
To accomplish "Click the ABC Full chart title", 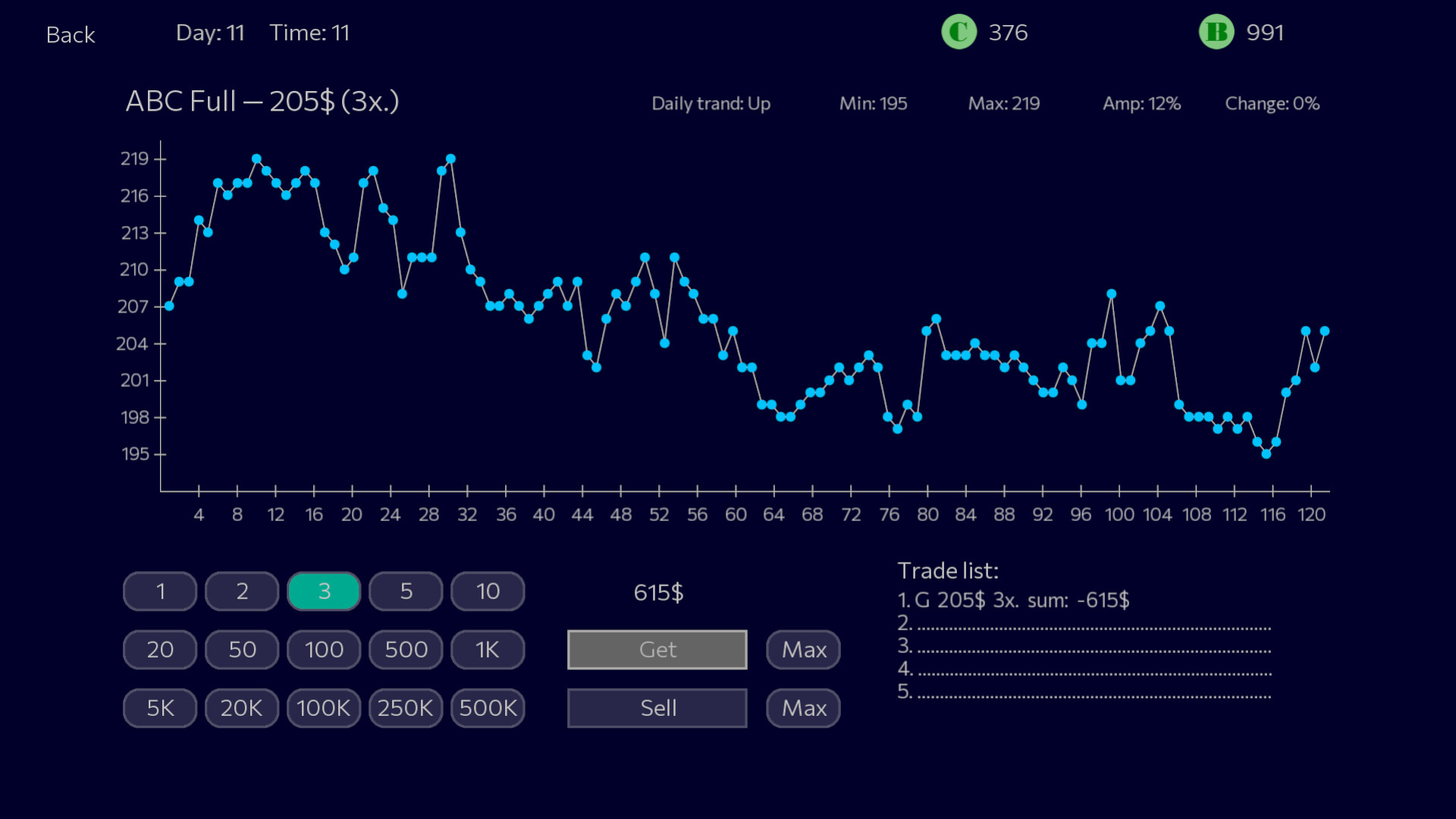I will [x=262, y=102].
